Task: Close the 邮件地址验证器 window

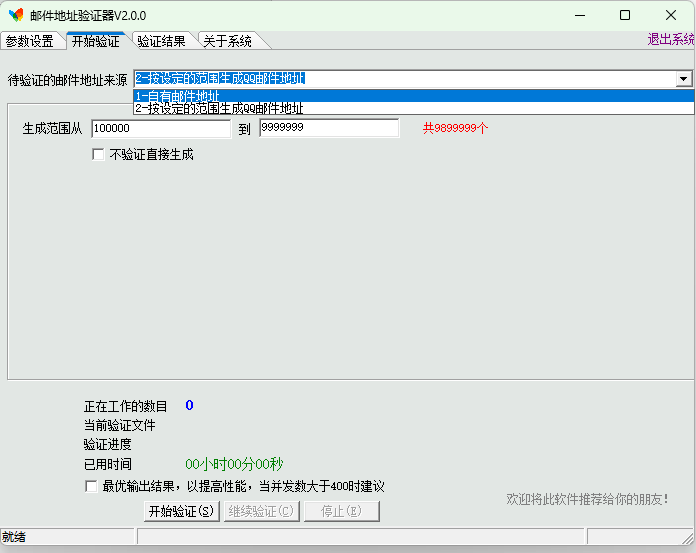Action: coord(671,16)
